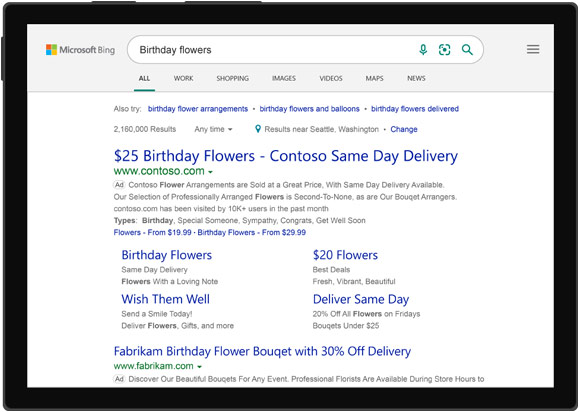The width and height of the screenshot is (580, 412).
Task: Click Birthday Flowers - From $29.99 link
Action: 252,232
